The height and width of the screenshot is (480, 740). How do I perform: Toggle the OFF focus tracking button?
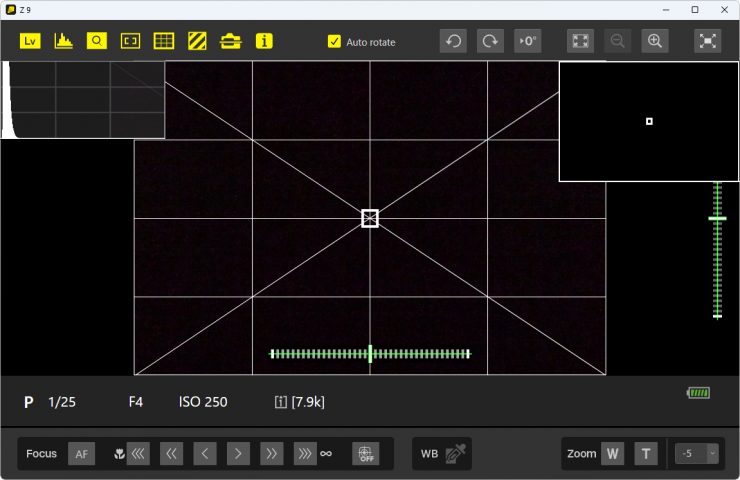(366, 454)
